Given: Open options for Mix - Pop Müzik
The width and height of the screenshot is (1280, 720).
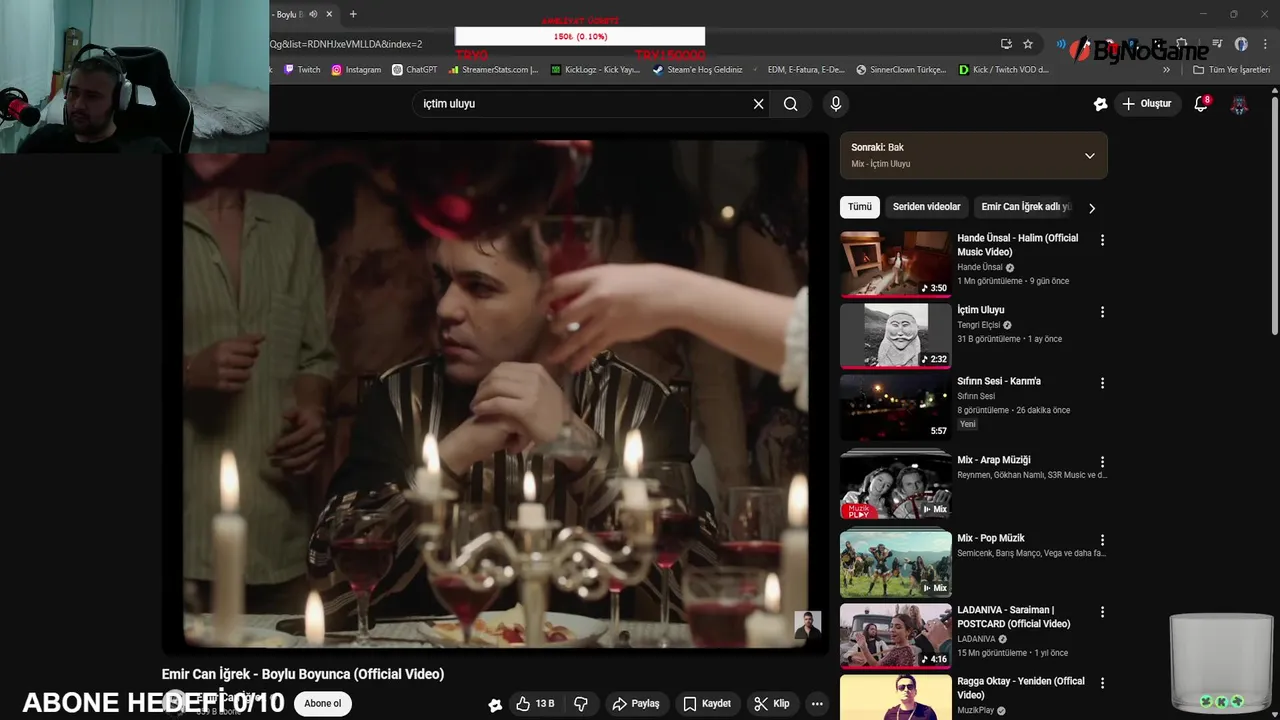Looking at the screenshot, I should pos(1103,540).
